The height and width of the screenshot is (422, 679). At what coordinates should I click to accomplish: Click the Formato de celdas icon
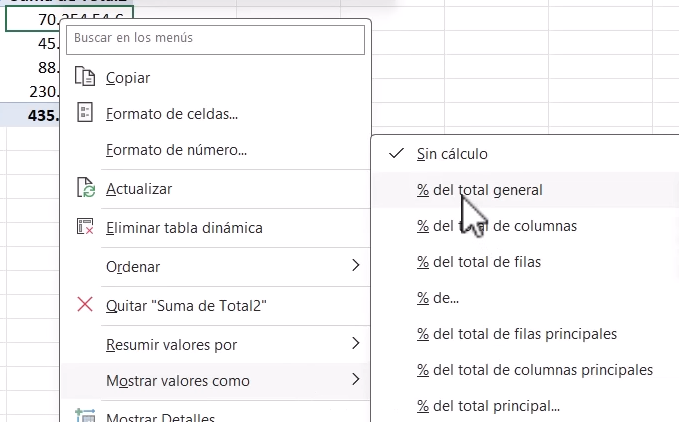[85, 112]
